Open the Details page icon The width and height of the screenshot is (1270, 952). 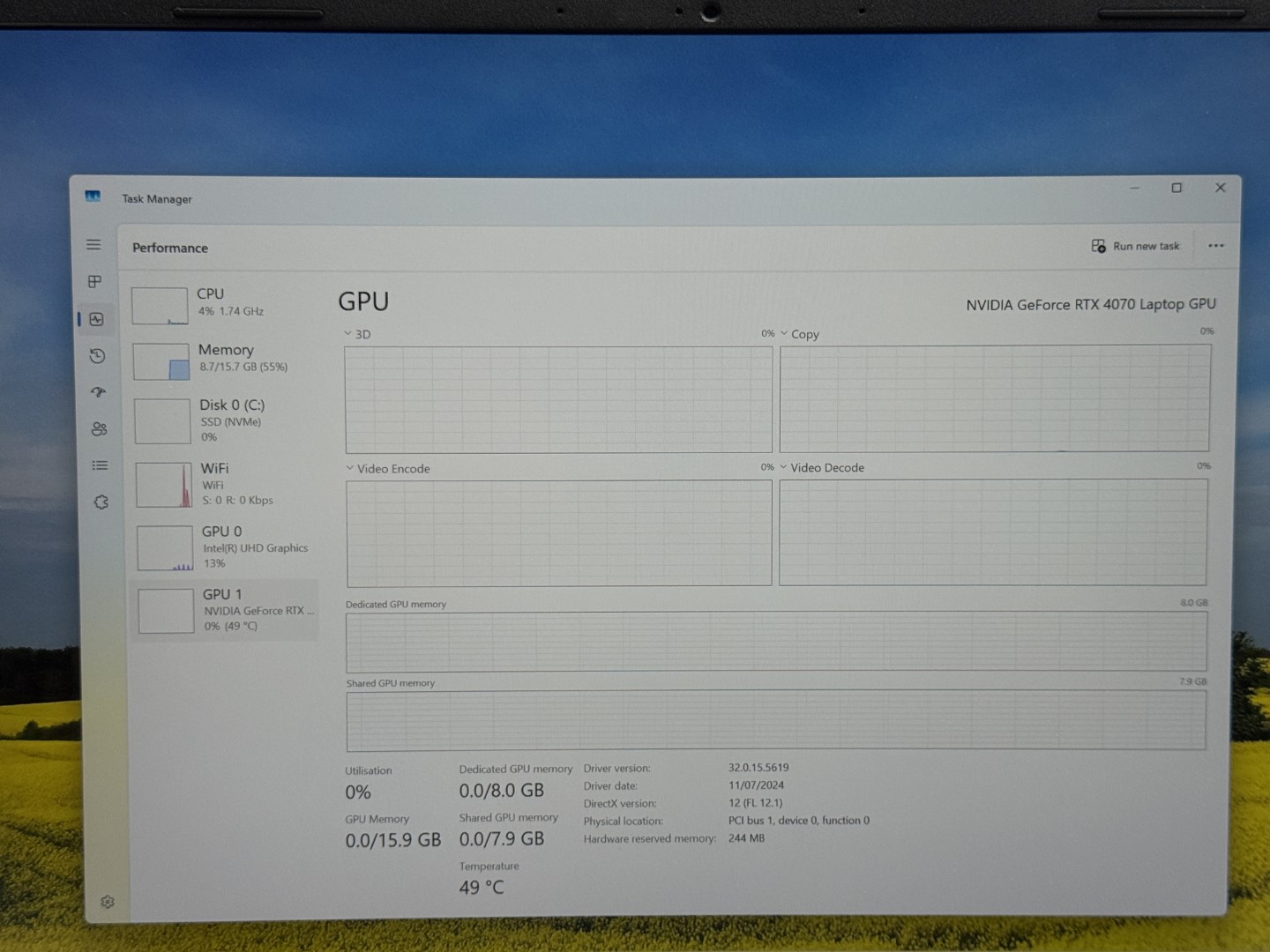[100, 465]
